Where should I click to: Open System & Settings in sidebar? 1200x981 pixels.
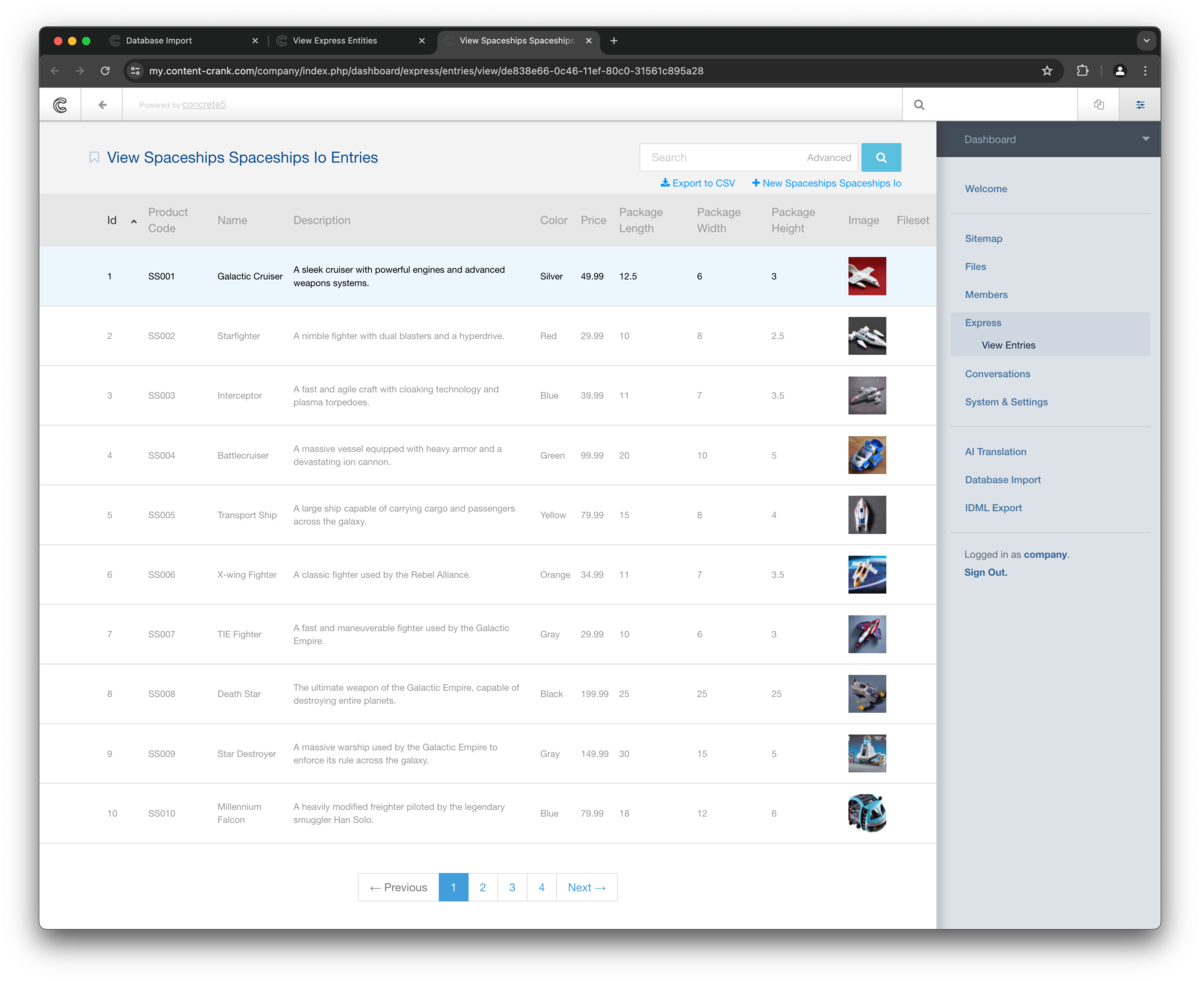[1006, 401]
